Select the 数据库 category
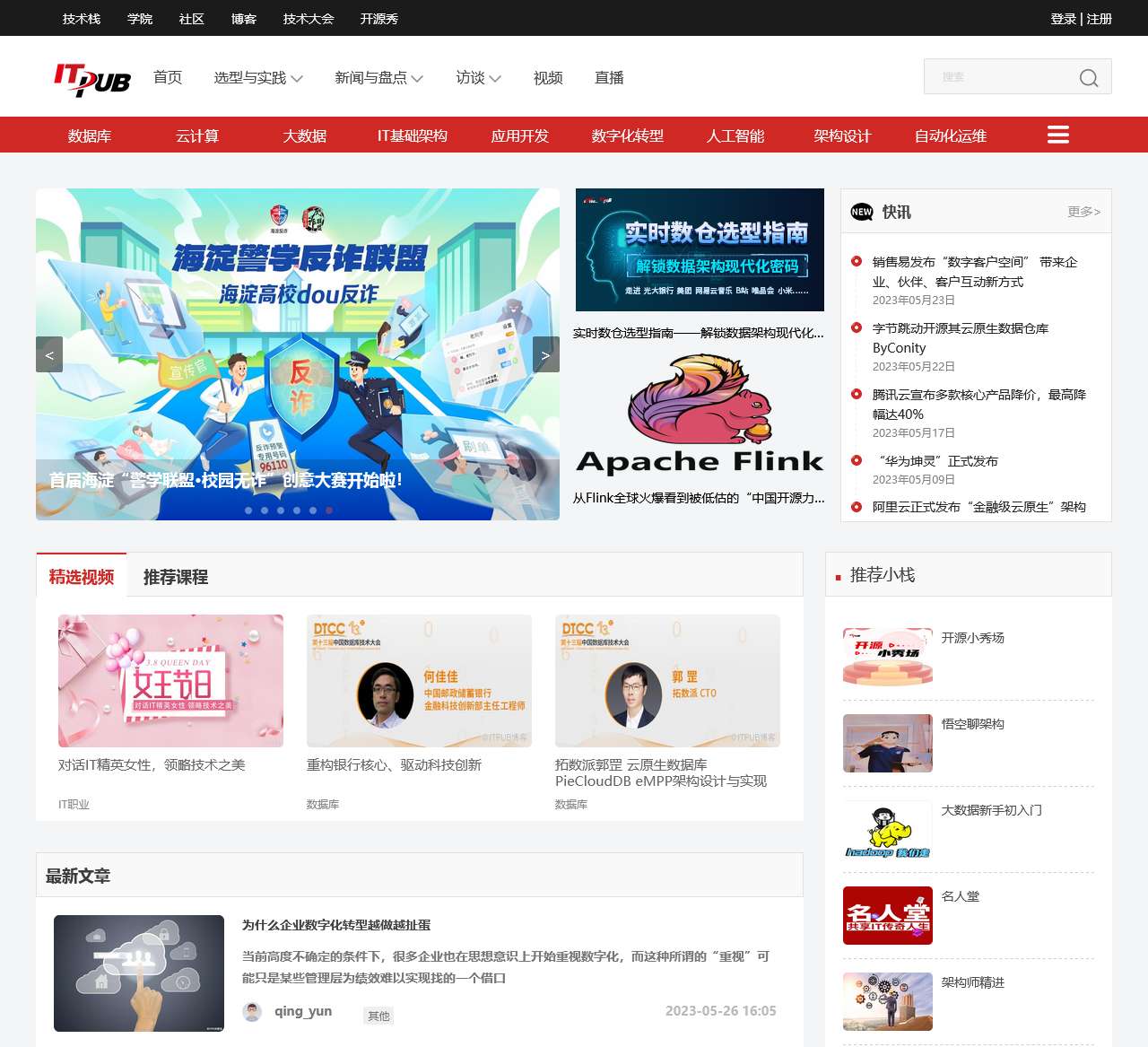Viewport: 1148px width, 1047px height. coord(90,135)
